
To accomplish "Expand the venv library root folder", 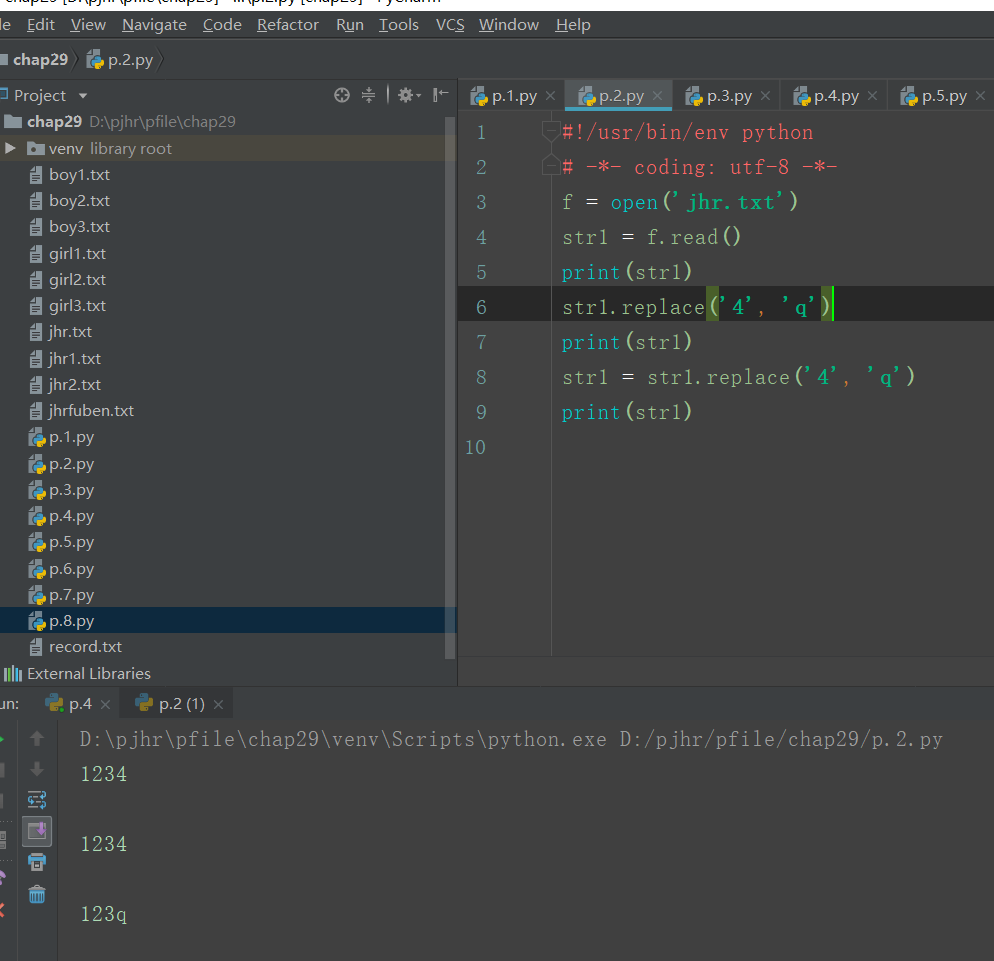I will point(11,148).
